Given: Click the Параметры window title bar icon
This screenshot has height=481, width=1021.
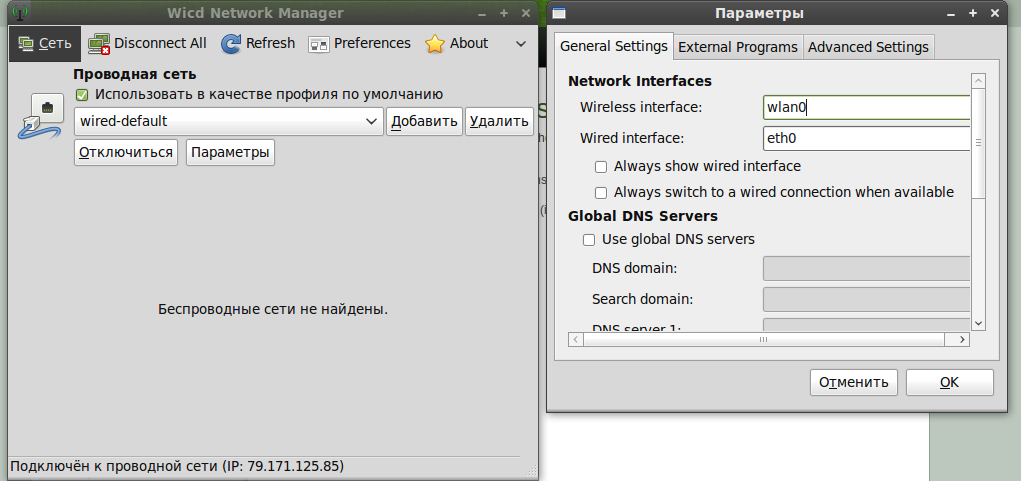Looking at the screenshot, I should click(x=559, y=13).
